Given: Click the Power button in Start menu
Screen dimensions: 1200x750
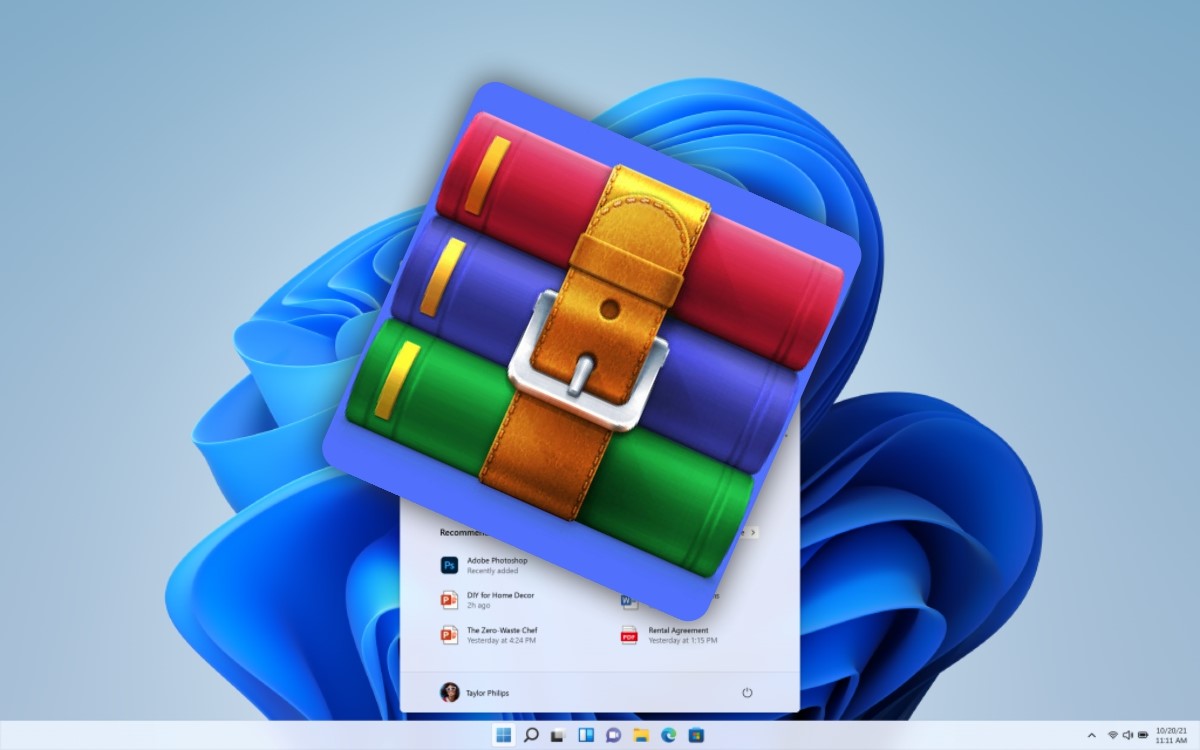Looking at the screenshot, I should coord(746,692).
